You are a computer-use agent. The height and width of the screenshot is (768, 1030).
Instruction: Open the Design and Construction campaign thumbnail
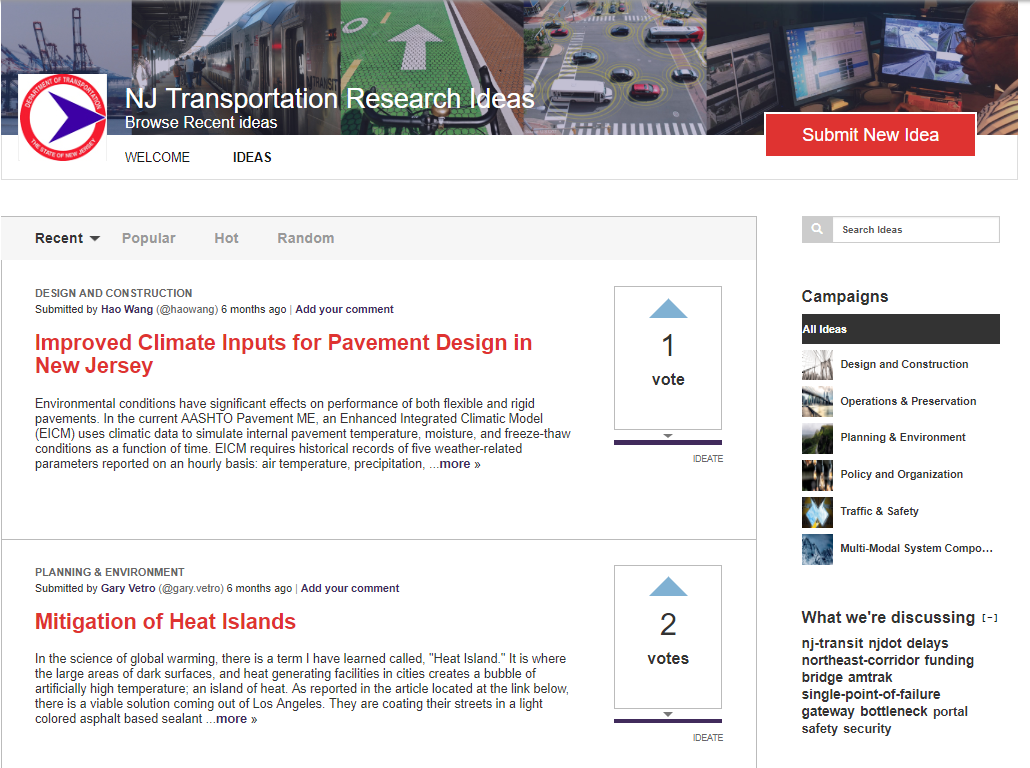click(817, 365)
